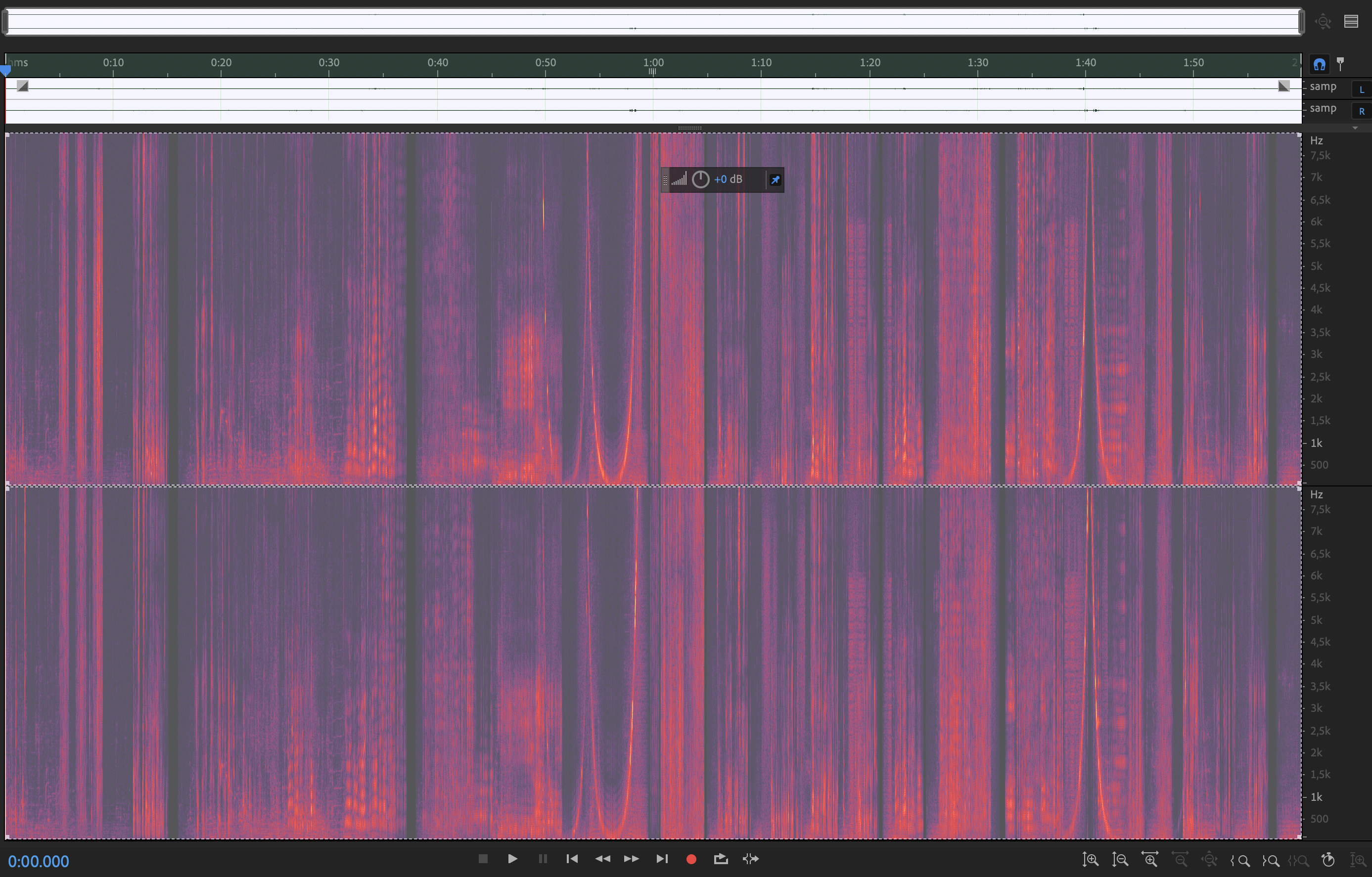This screenshot has width=1372, height=877.
Task: Click the playhead marker icon beside the magnet
Action: click(x=1341, y=64)
